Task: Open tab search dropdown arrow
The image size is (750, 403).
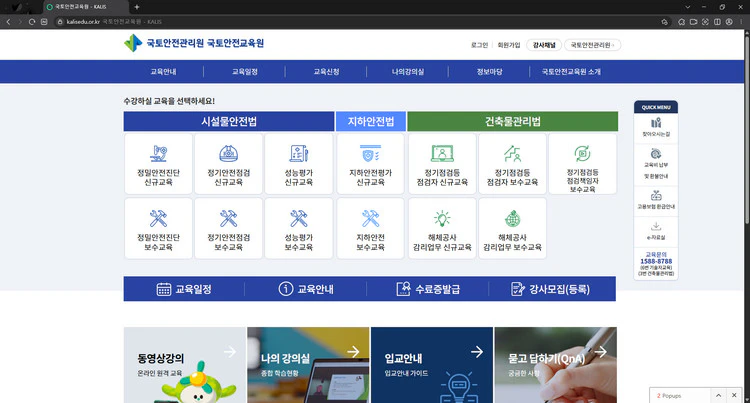Action: click(687, 7)
